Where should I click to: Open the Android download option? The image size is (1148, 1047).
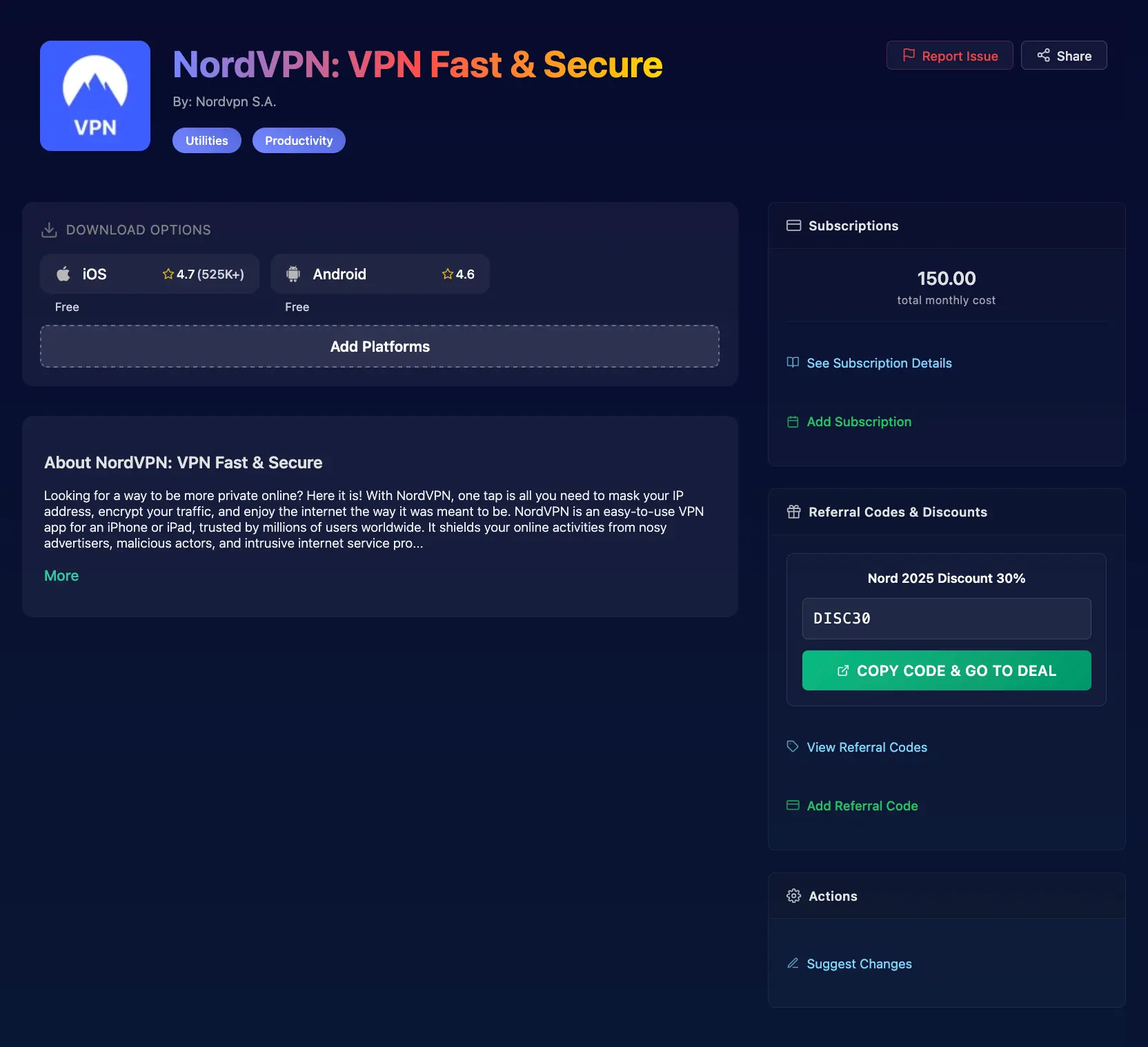click(x=379, y=274)
